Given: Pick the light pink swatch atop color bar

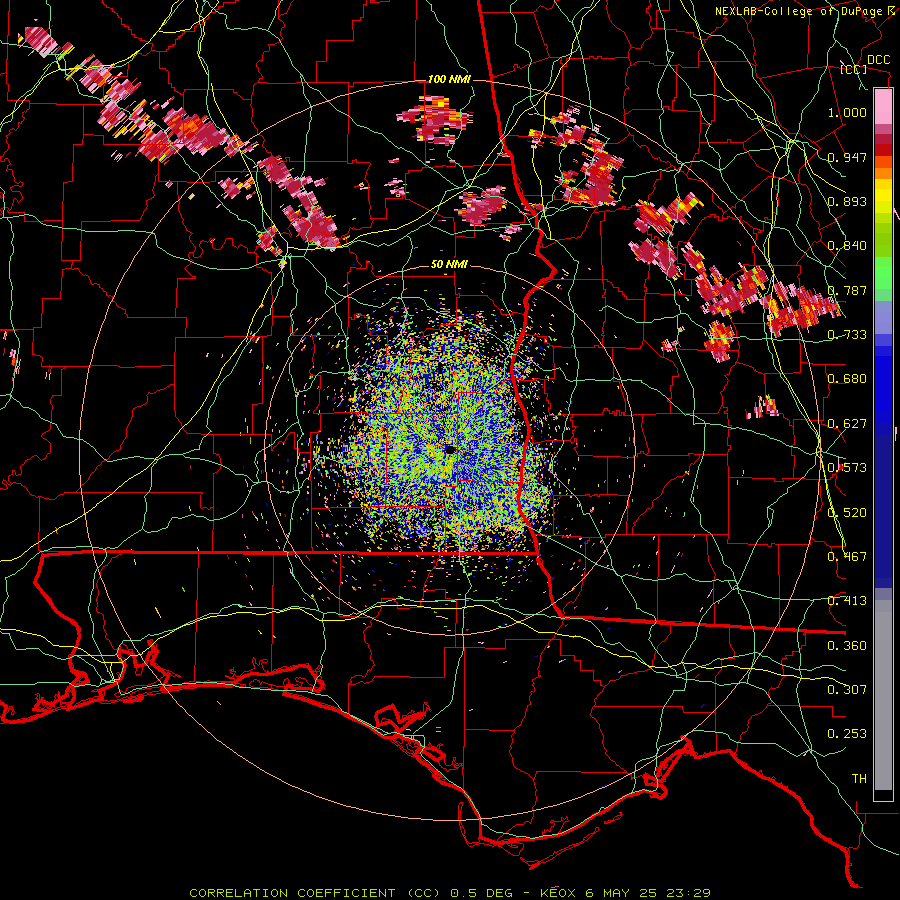Looking at the screenshot, I should (x=883, y=106).
